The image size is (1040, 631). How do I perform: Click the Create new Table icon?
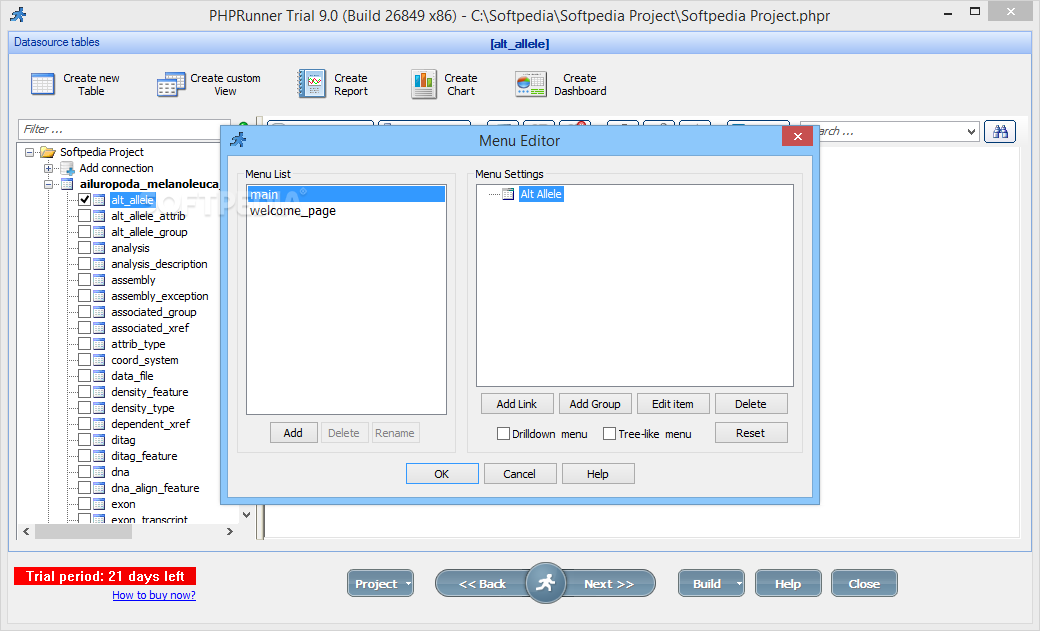pos(43,84)
